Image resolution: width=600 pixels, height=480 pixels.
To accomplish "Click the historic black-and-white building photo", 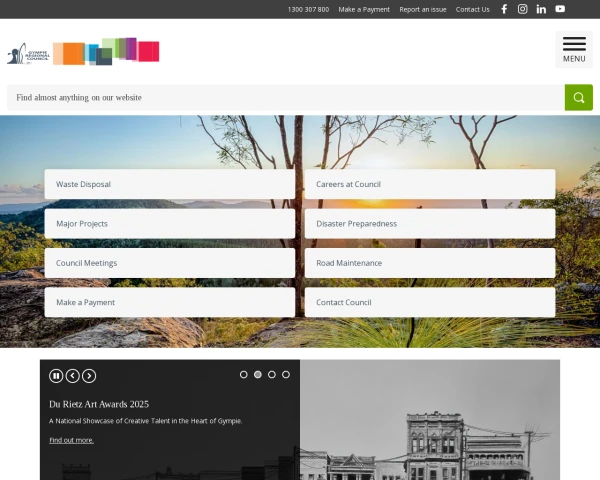I will pyautogui.click(x=430, y=420).
